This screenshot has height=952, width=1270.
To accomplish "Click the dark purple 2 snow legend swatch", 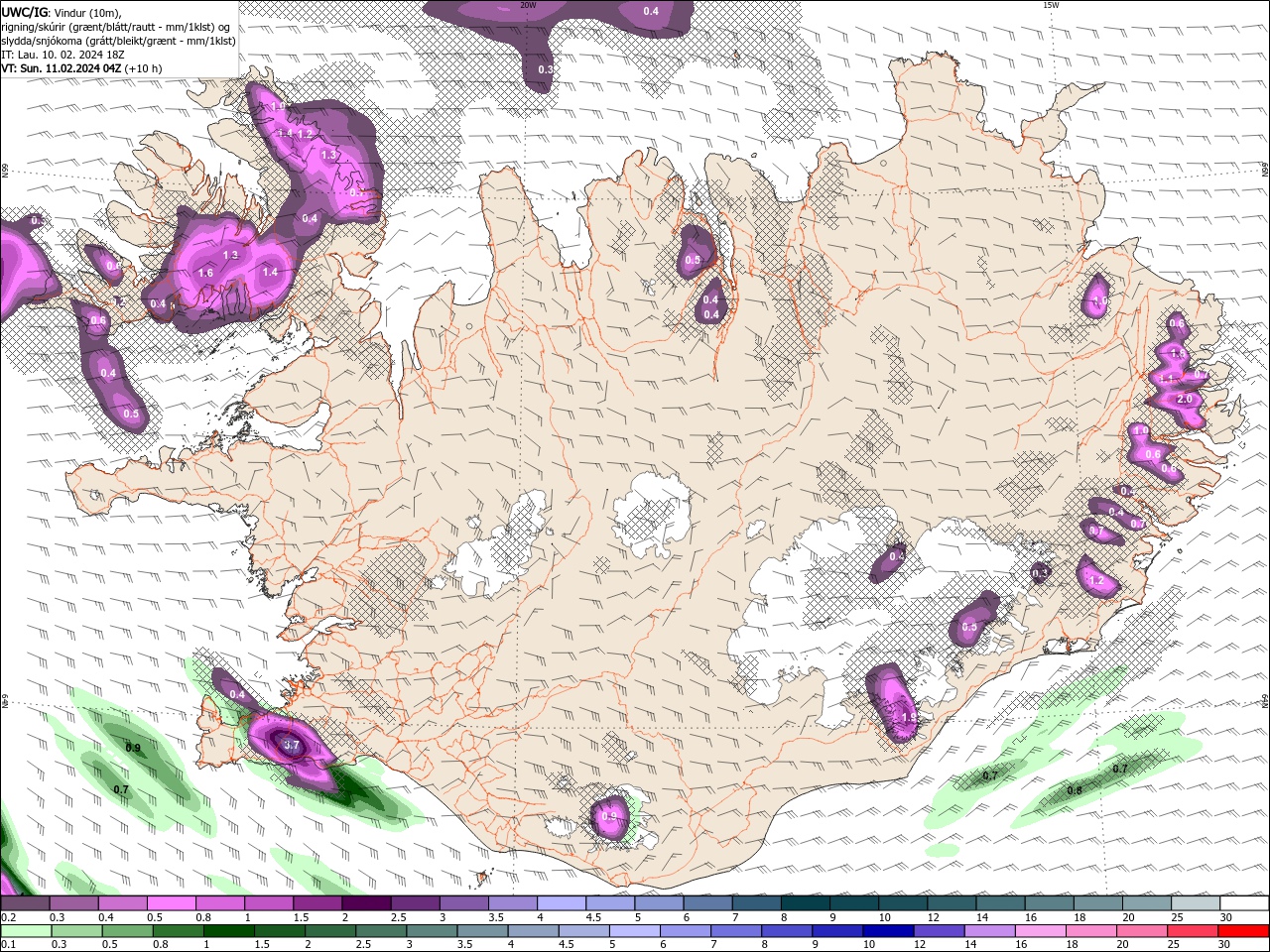I will coord(365,903).
